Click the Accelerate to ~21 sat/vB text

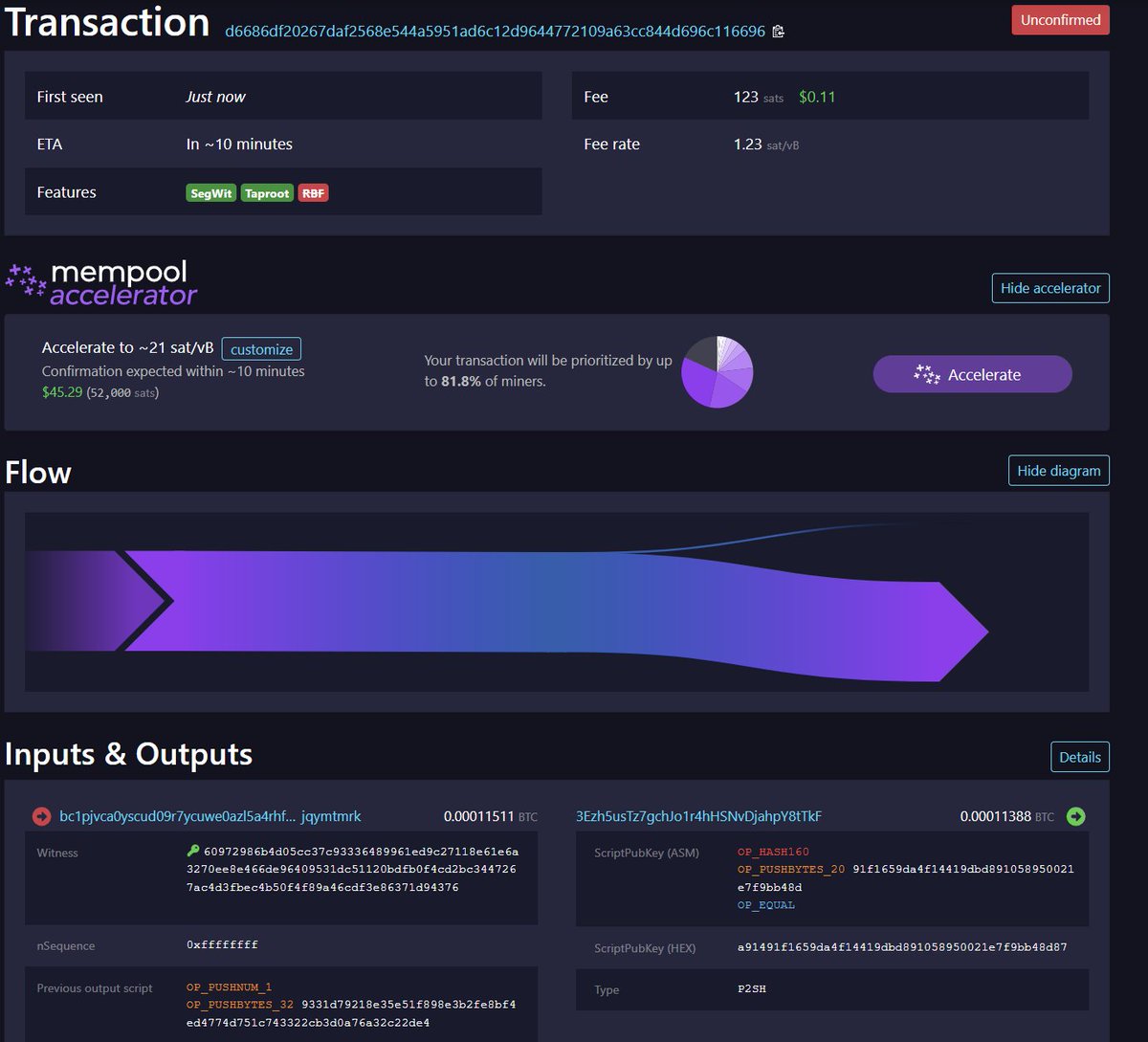127,348
